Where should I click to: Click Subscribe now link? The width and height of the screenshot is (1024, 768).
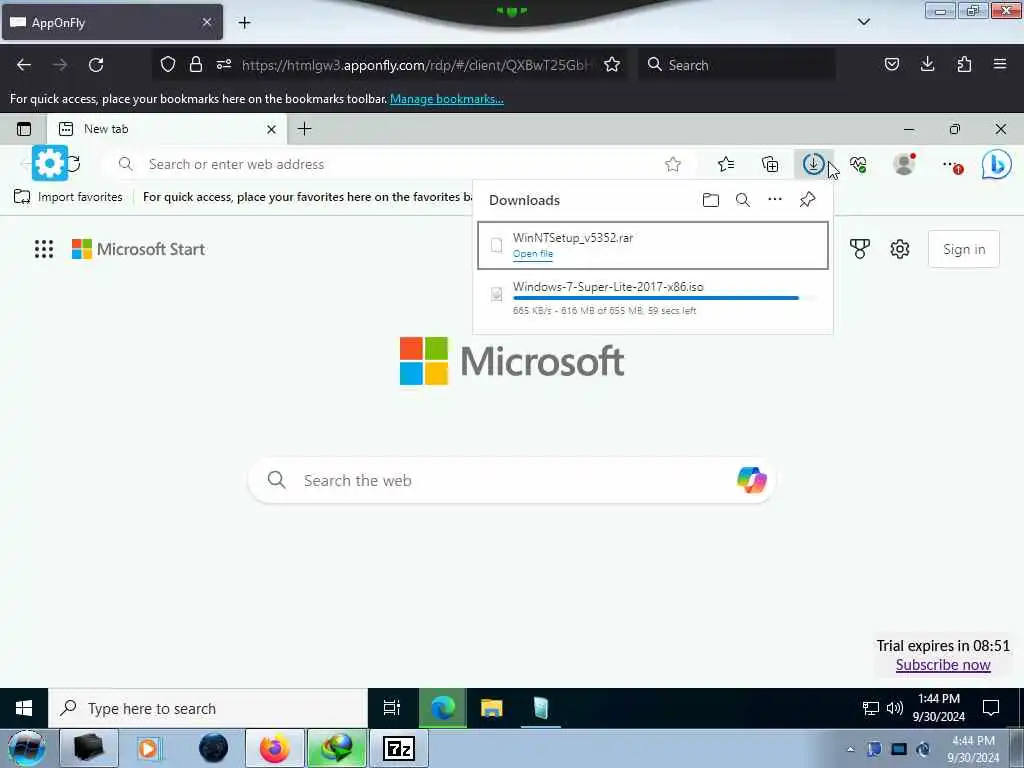943,665
